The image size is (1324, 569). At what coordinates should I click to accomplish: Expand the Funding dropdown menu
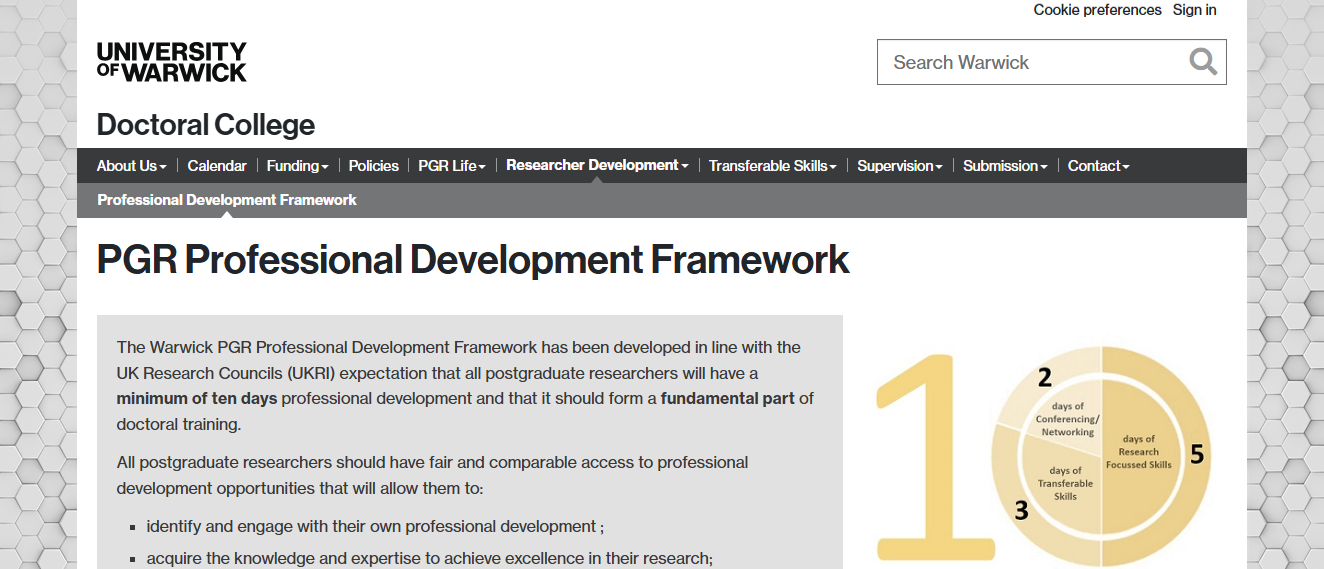tap(297, 166)
